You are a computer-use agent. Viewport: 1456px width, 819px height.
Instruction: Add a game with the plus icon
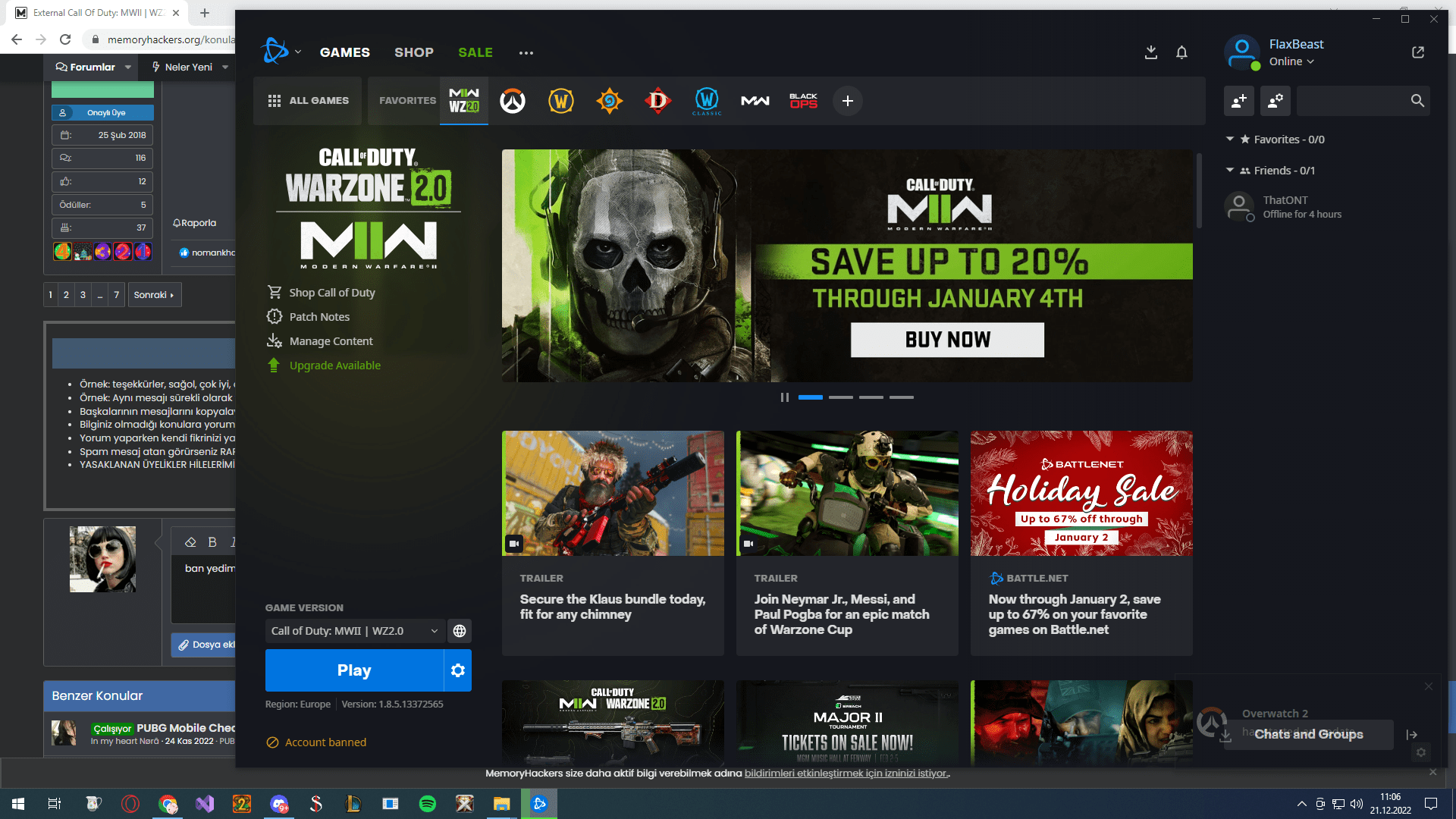pyautogui.click(x=848, y=101)
